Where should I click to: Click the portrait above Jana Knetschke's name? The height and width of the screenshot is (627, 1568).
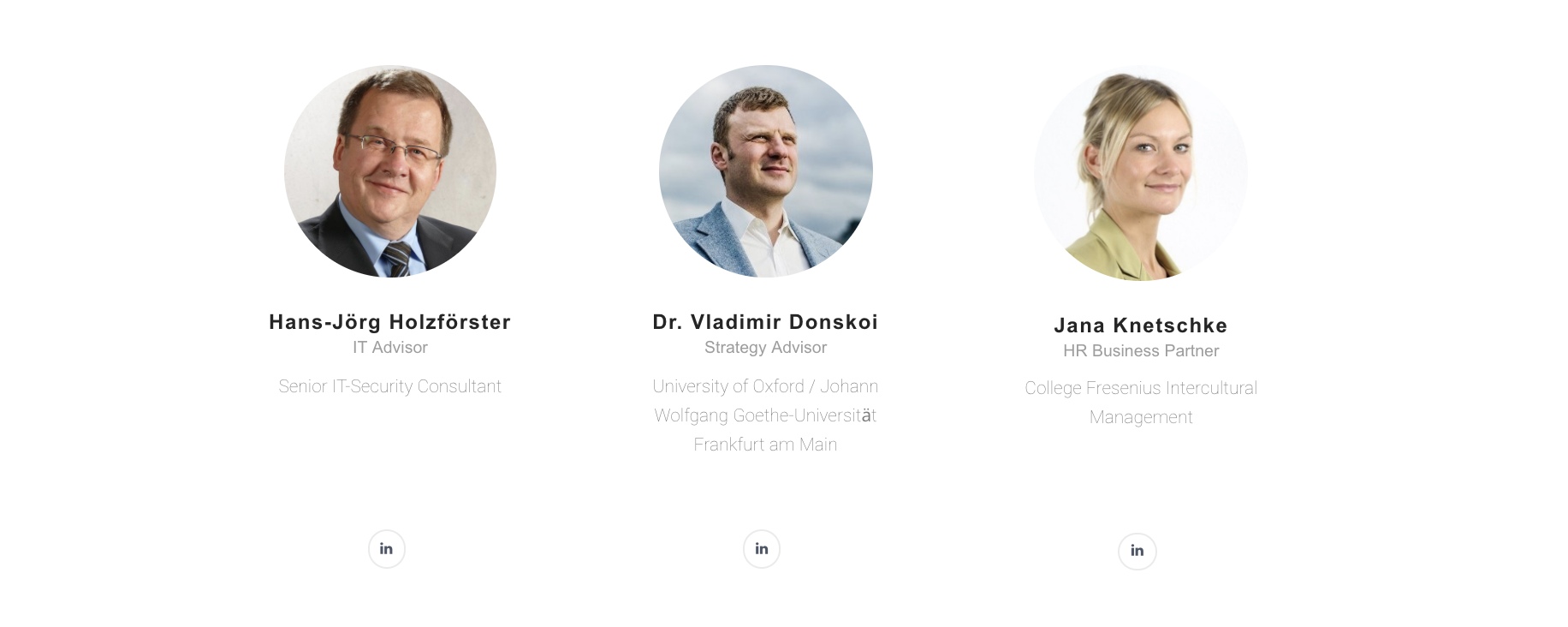coord(1140,173)
